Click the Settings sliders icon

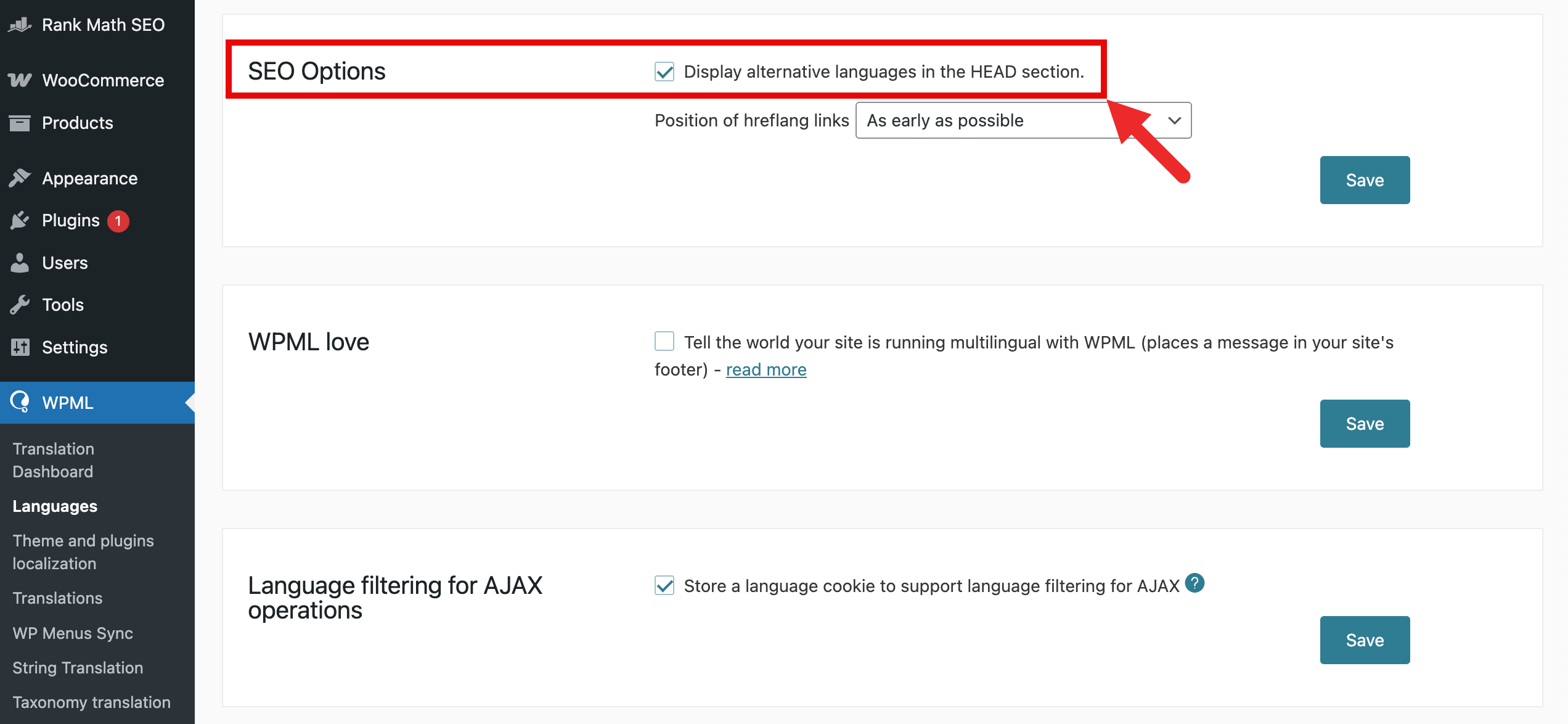[x=20, y=347]
